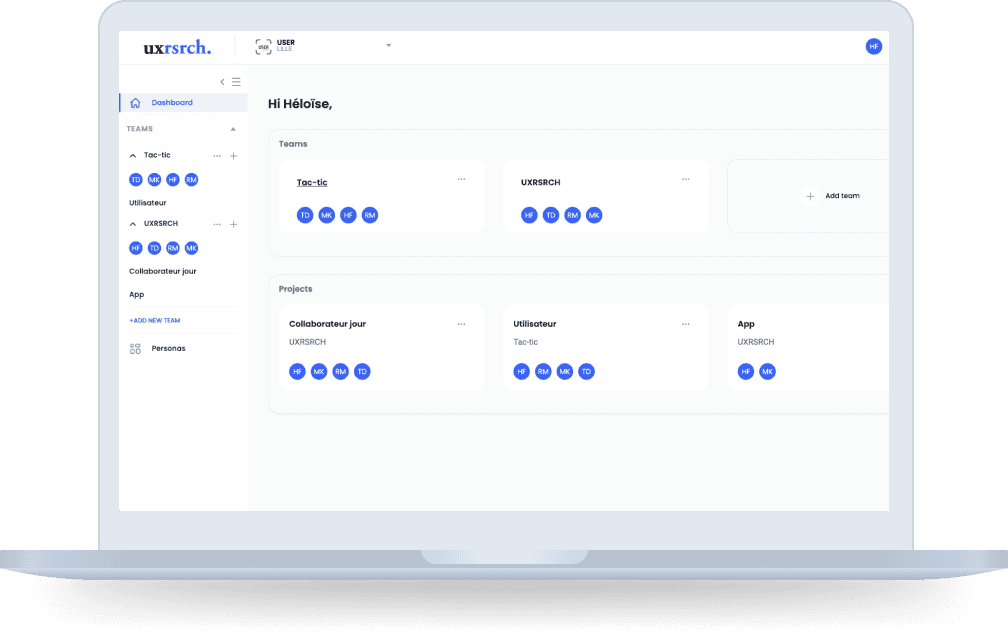Open options menu for Tac-tic team
The width and height of the screenshot is (1008, 635).
coord(216,155)
